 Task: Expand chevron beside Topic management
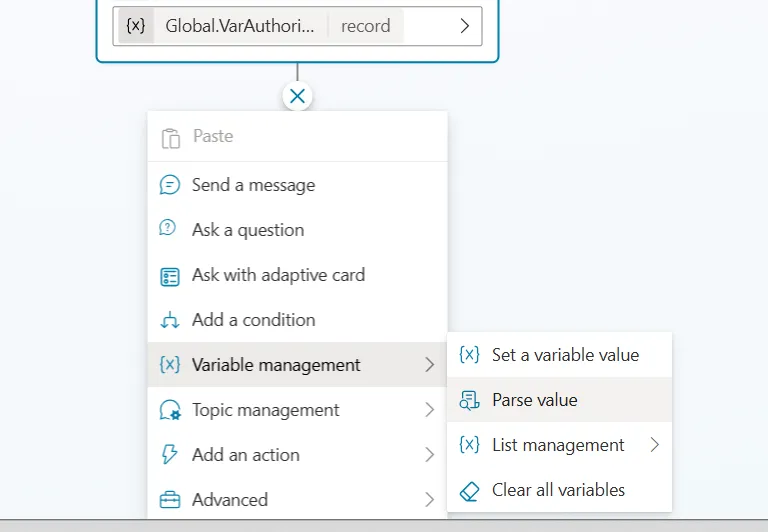[x=430, y=410]
